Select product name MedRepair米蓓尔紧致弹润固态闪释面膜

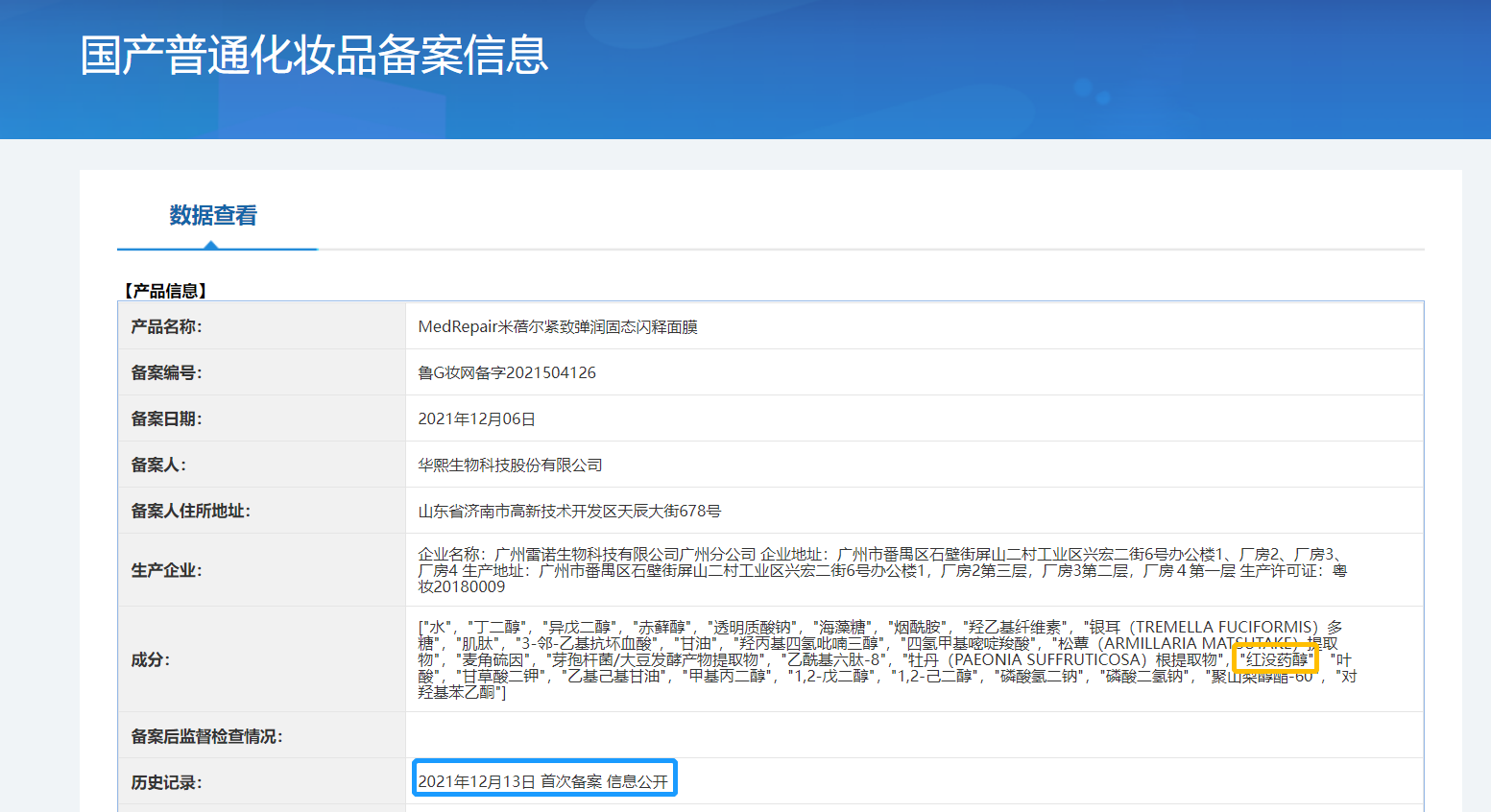(x=558, y=327)
